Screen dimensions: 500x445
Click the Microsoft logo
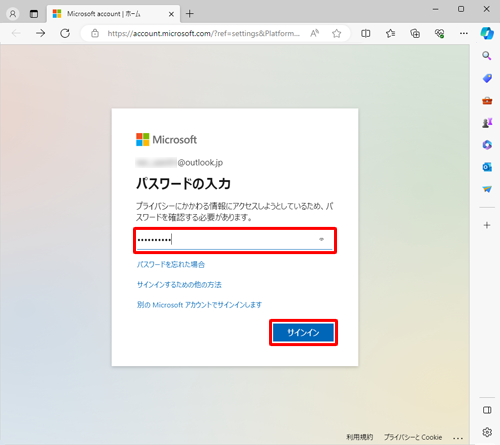click(166, 140)
